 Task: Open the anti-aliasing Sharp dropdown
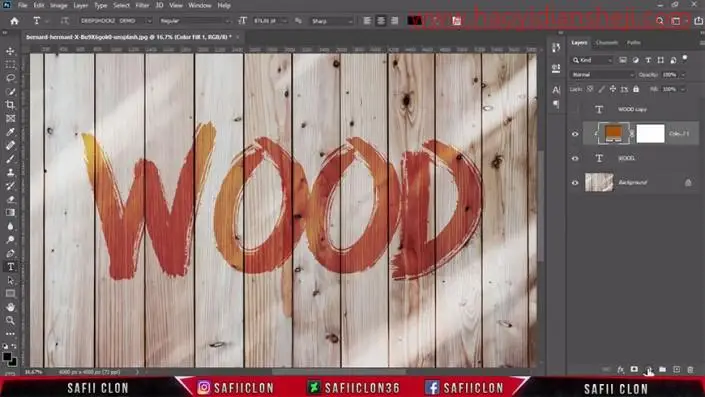click(332, 21)
